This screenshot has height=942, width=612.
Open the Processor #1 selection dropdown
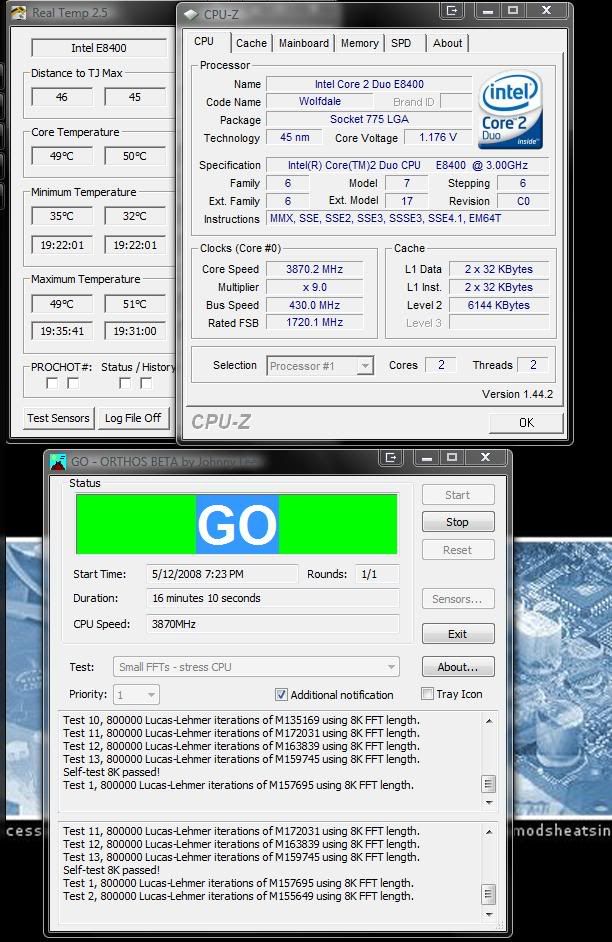click(320, 366)
